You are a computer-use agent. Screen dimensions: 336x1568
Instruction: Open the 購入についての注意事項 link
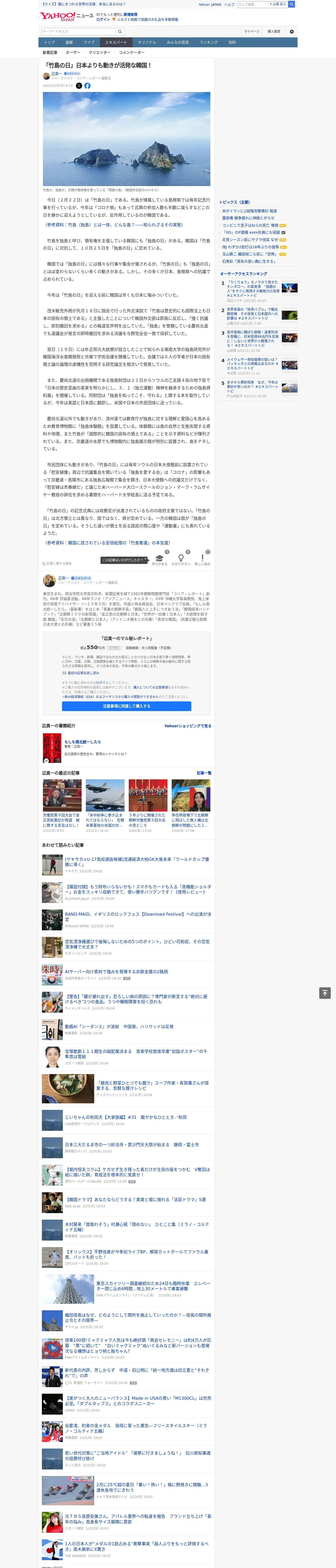(151, 687)
